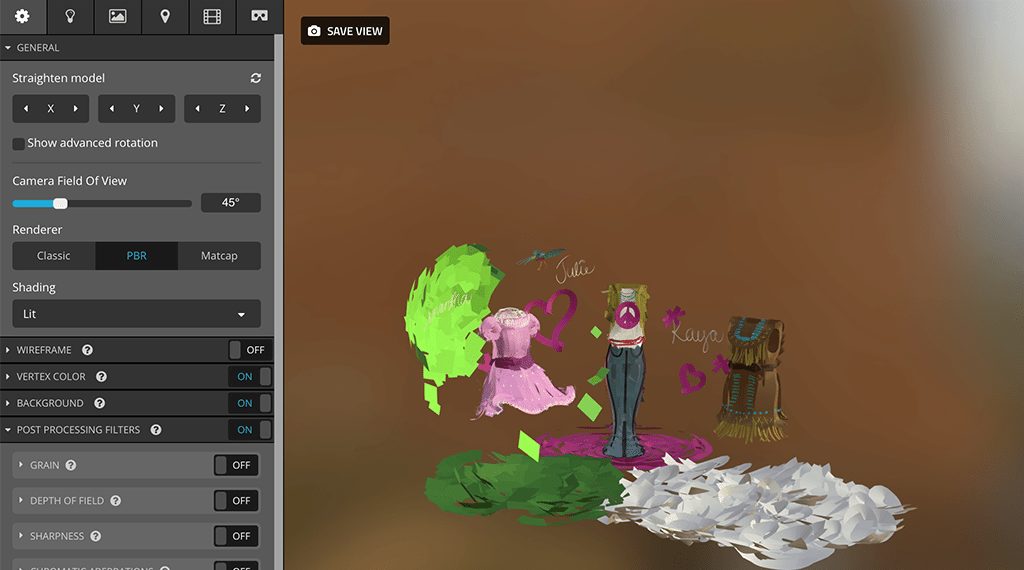Open Depth of Field help icon
This screenshot has width=1024, height=570.
116,501
